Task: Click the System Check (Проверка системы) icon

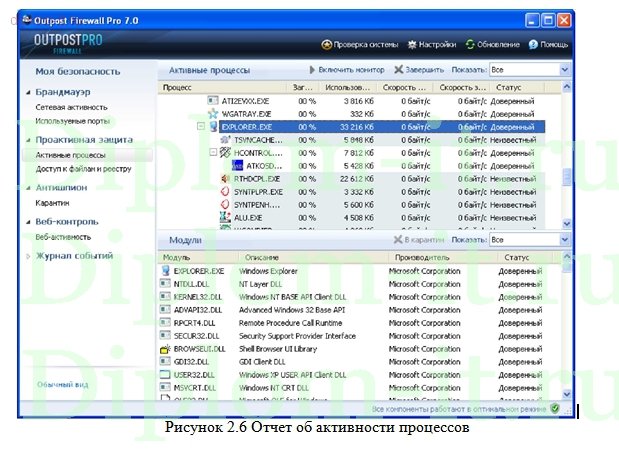Action: tap(327, 45)
